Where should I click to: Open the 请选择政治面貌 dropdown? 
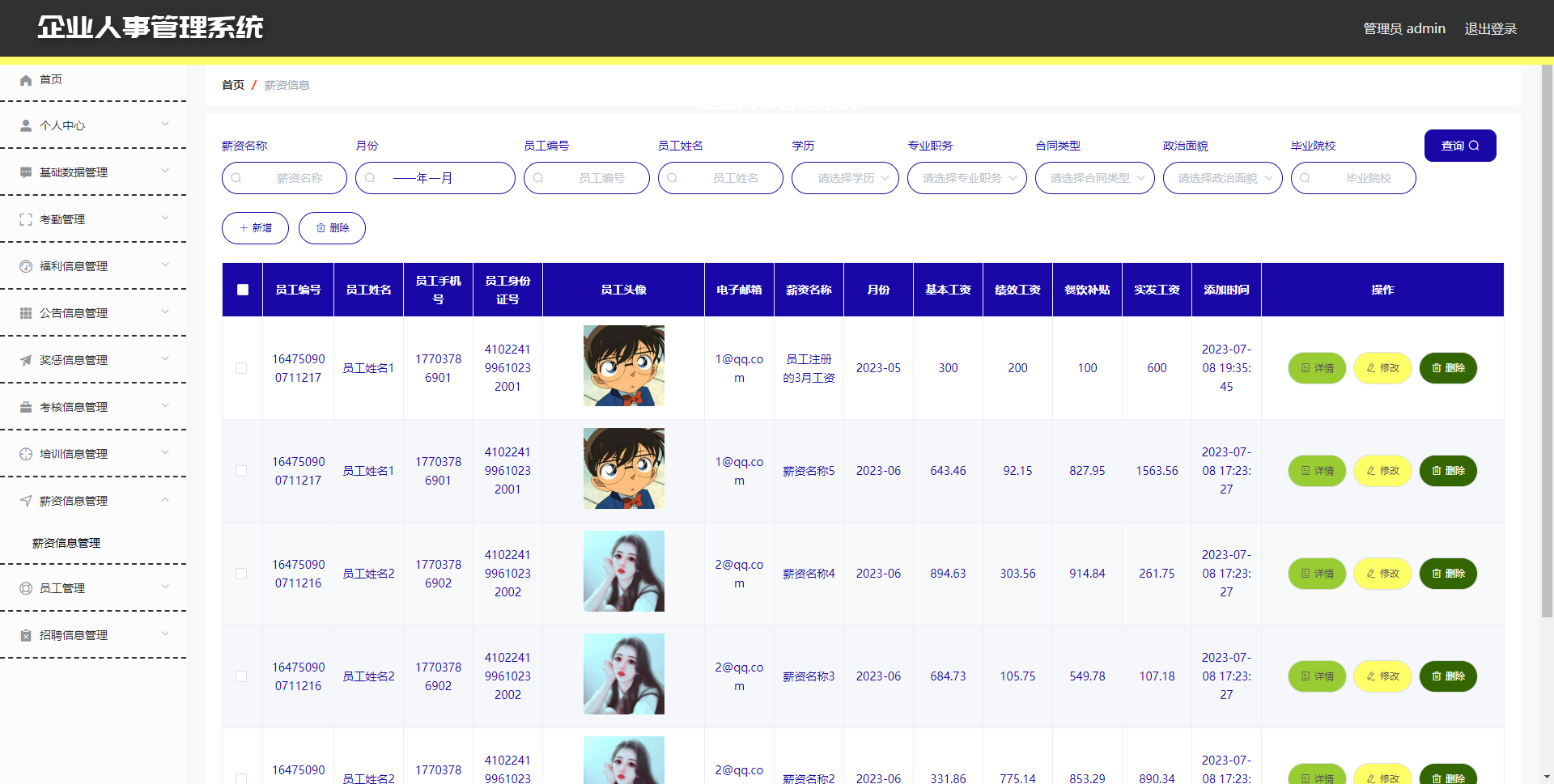click(x=1223, y=178)
